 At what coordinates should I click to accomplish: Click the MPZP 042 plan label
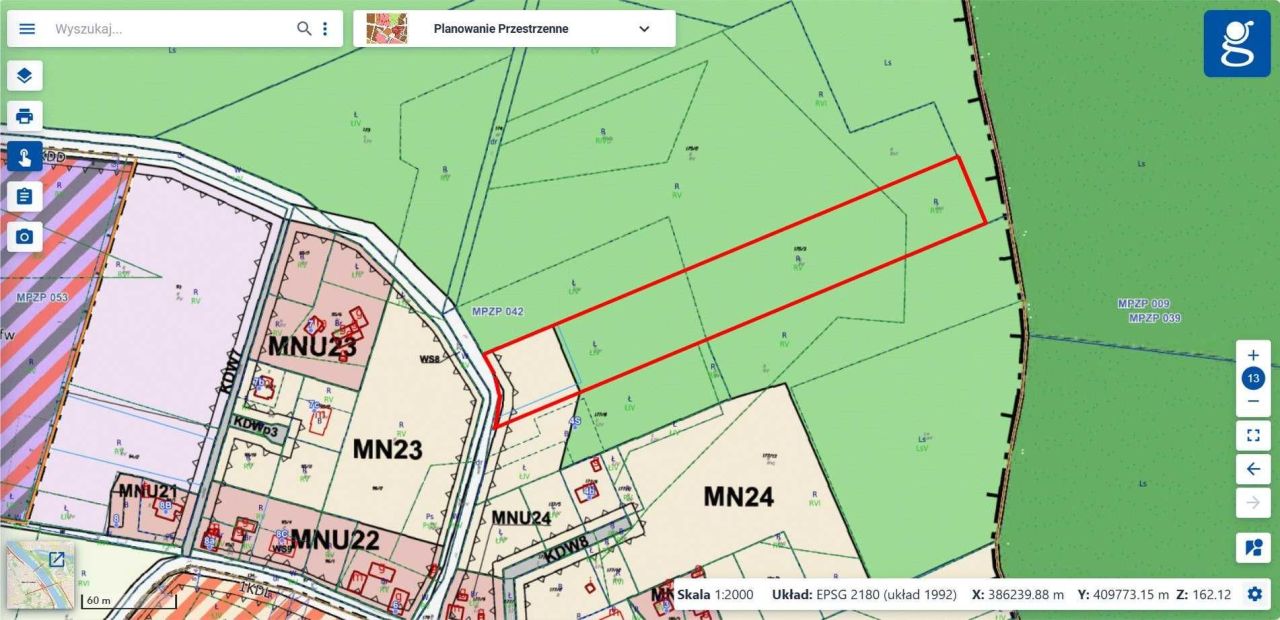click(497, 310)
